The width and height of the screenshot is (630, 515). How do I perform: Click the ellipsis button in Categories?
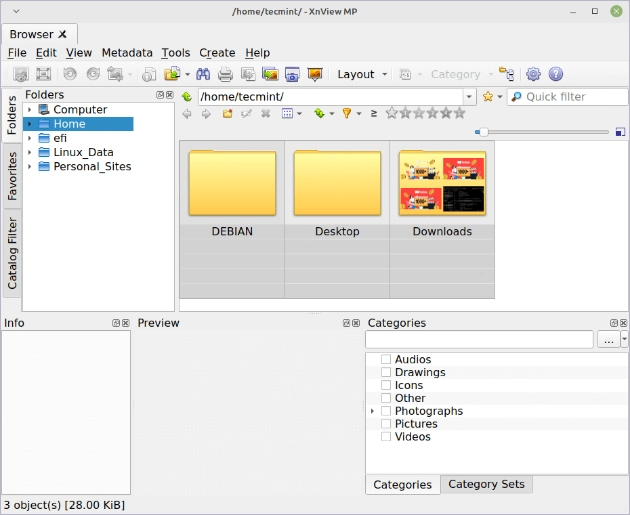point(609,339)
